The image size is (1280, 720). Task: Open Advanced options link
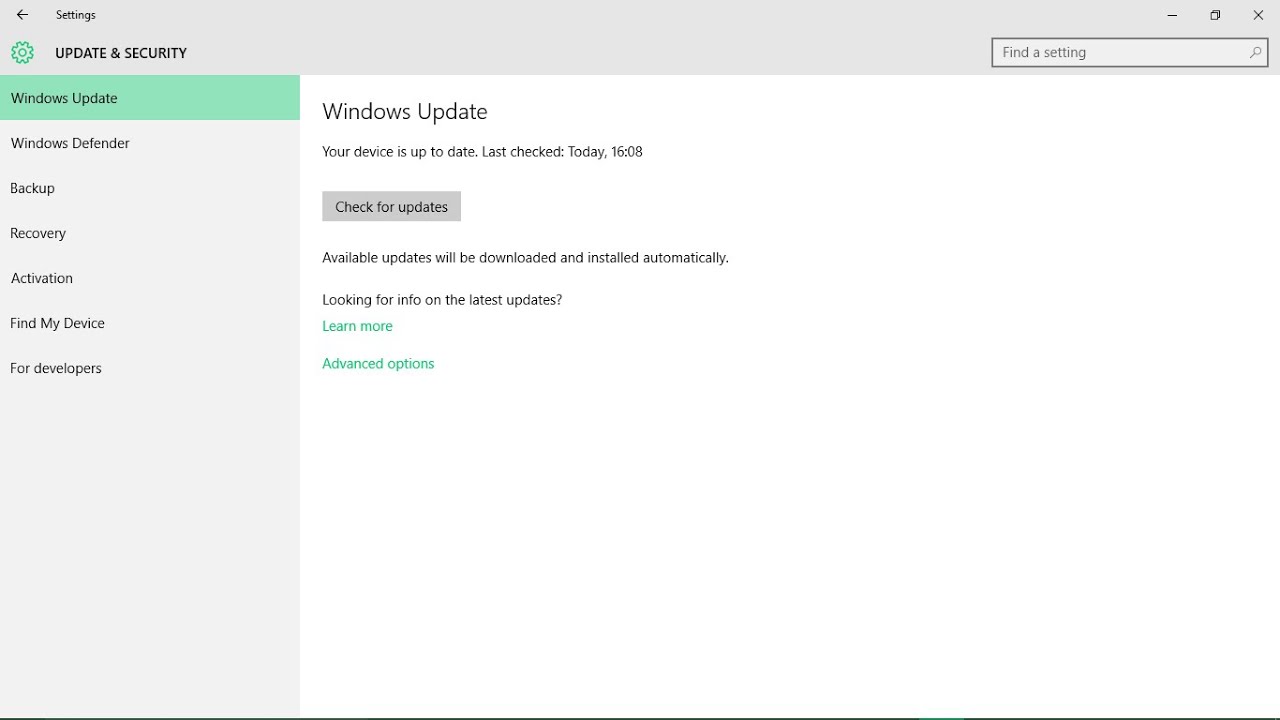pyautogui.click(x=378, y=363)
